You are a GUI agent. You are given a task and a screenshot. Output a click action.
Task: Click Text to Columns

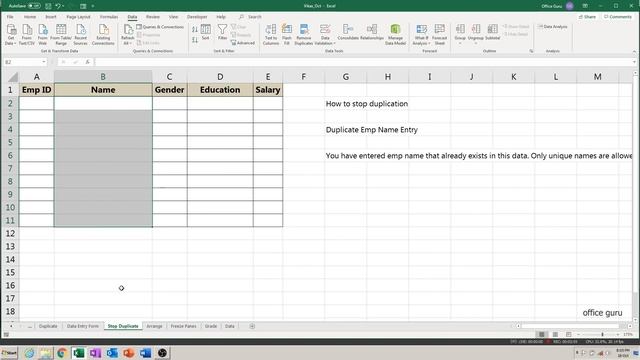[271, 34]
